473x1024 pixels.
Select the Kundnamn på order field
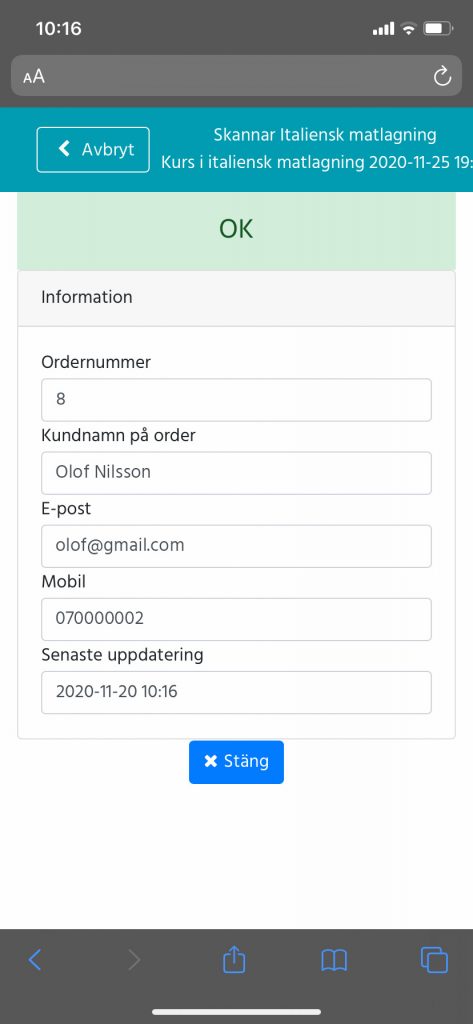(x=236, y=473)
